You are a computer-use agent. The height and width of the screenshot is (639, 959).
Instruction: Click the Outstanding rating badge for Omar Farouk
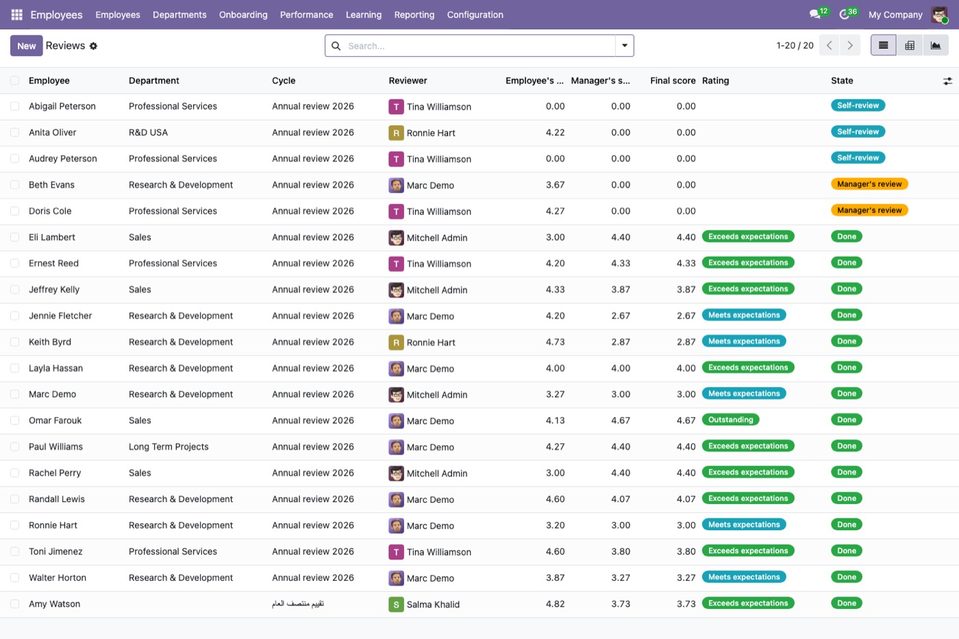[x=730, y=420]
